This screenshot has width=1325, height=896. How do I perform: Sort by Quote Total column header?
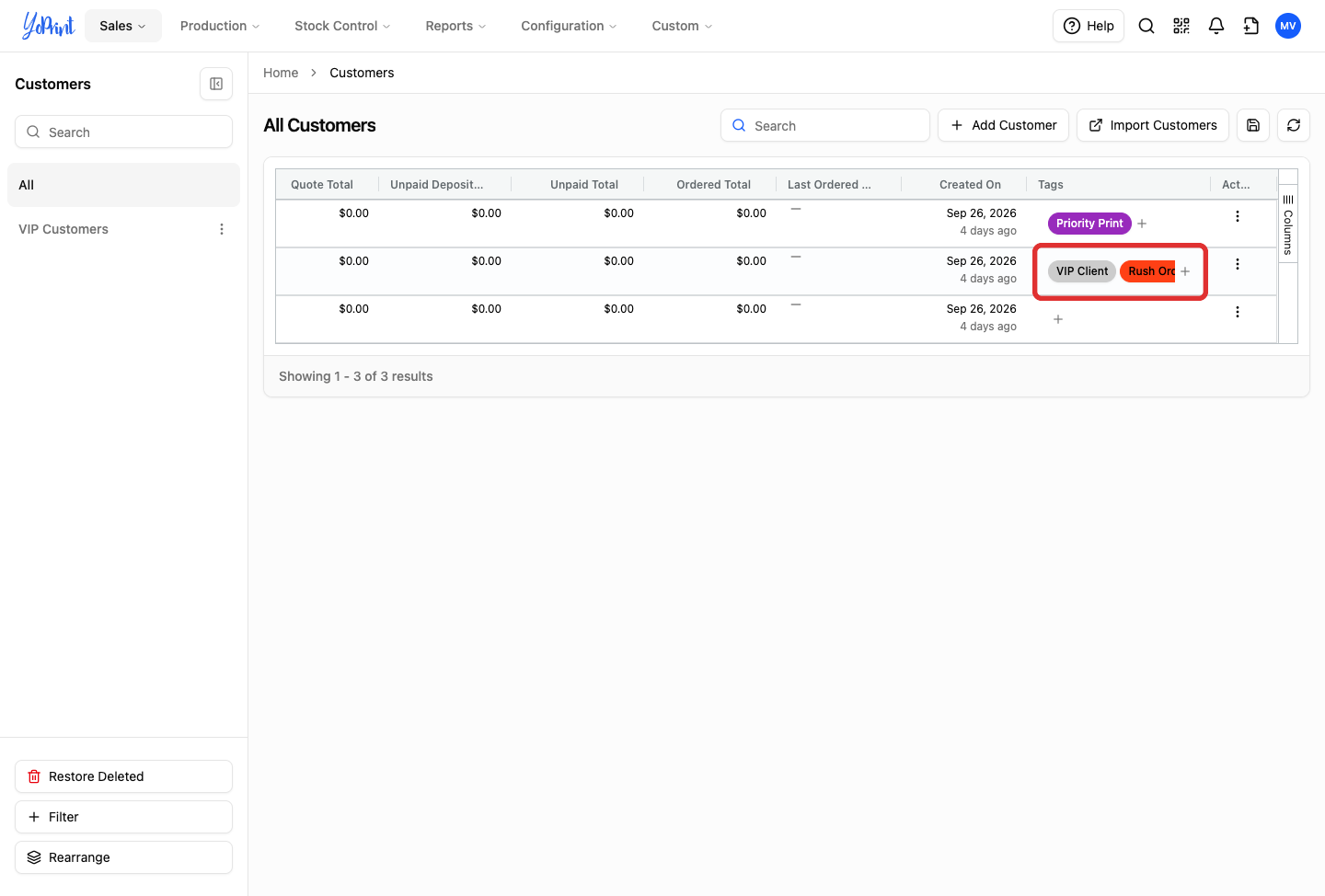tap(322, 185)
